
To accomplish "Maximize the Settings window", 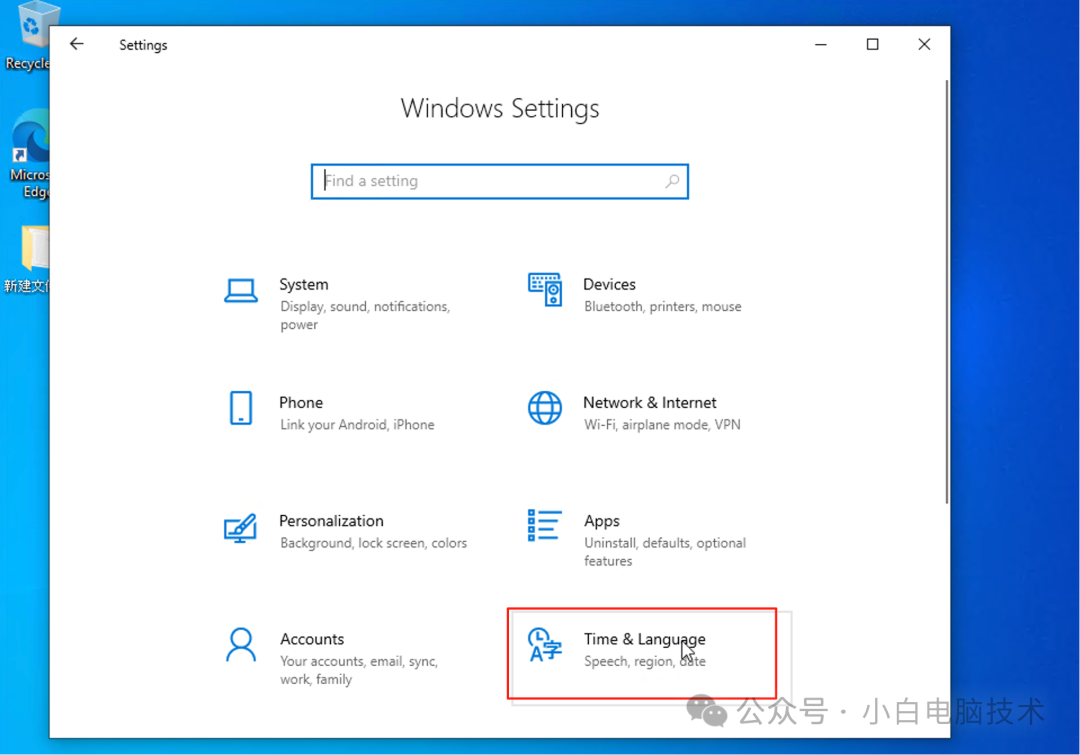I will (872, 44).
